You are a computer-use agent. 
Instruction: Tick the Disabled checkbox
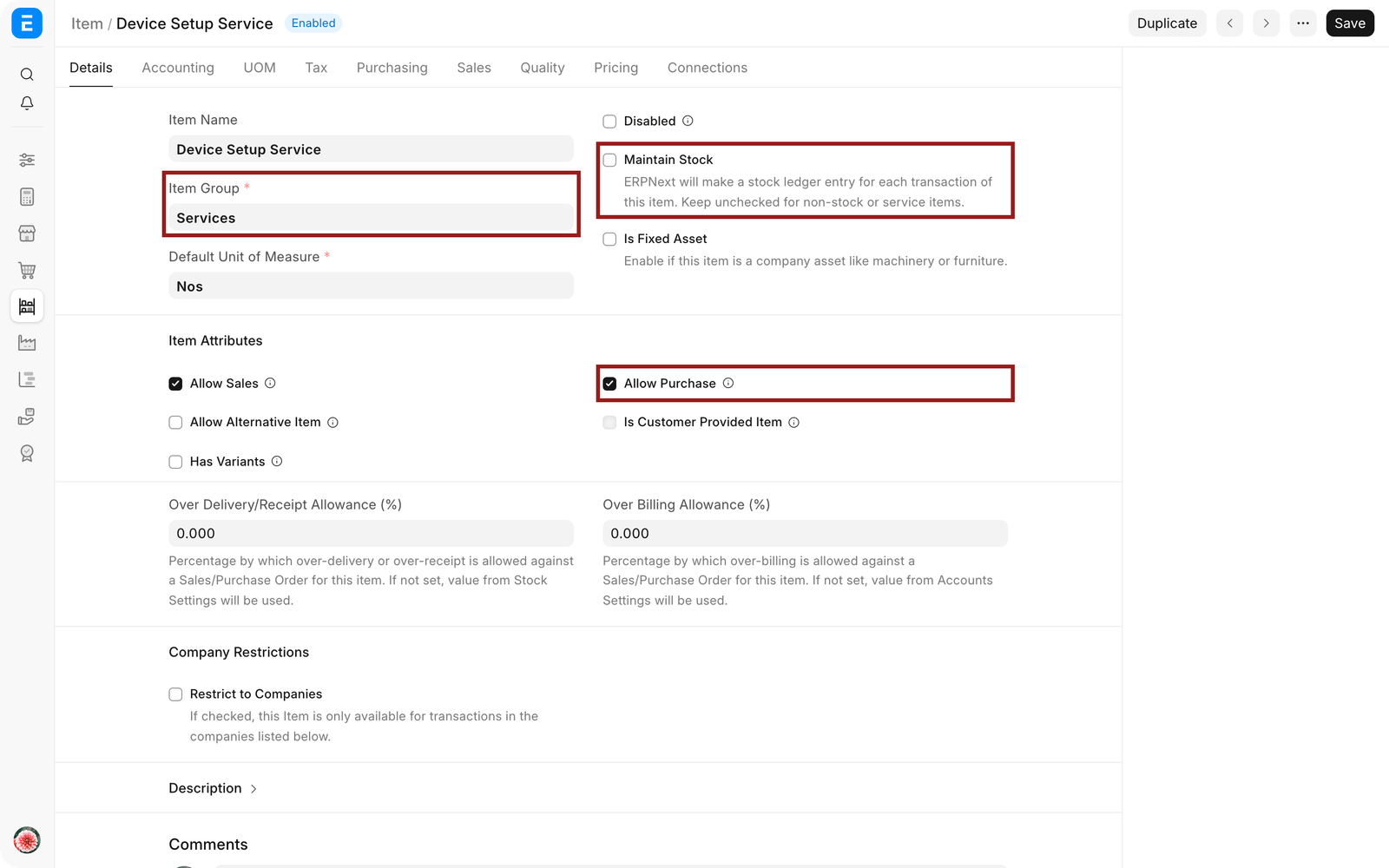point(609,122)
